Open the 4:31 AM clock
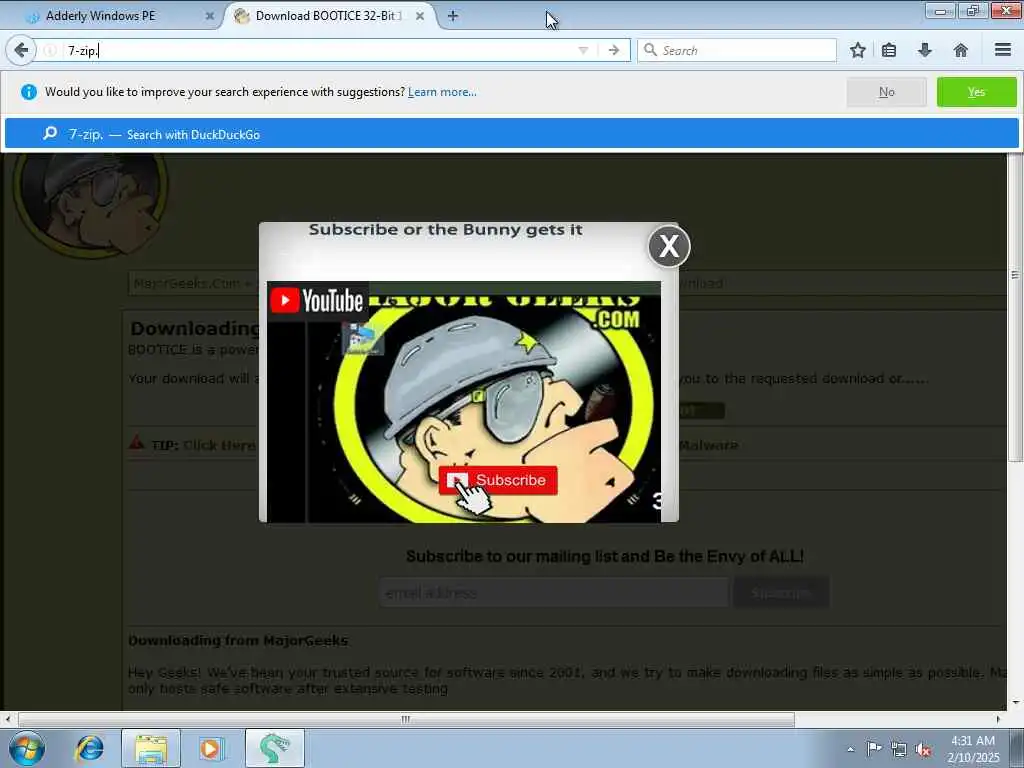The height and width of the screenshot is (768, 1024). (x=973, y=748)
